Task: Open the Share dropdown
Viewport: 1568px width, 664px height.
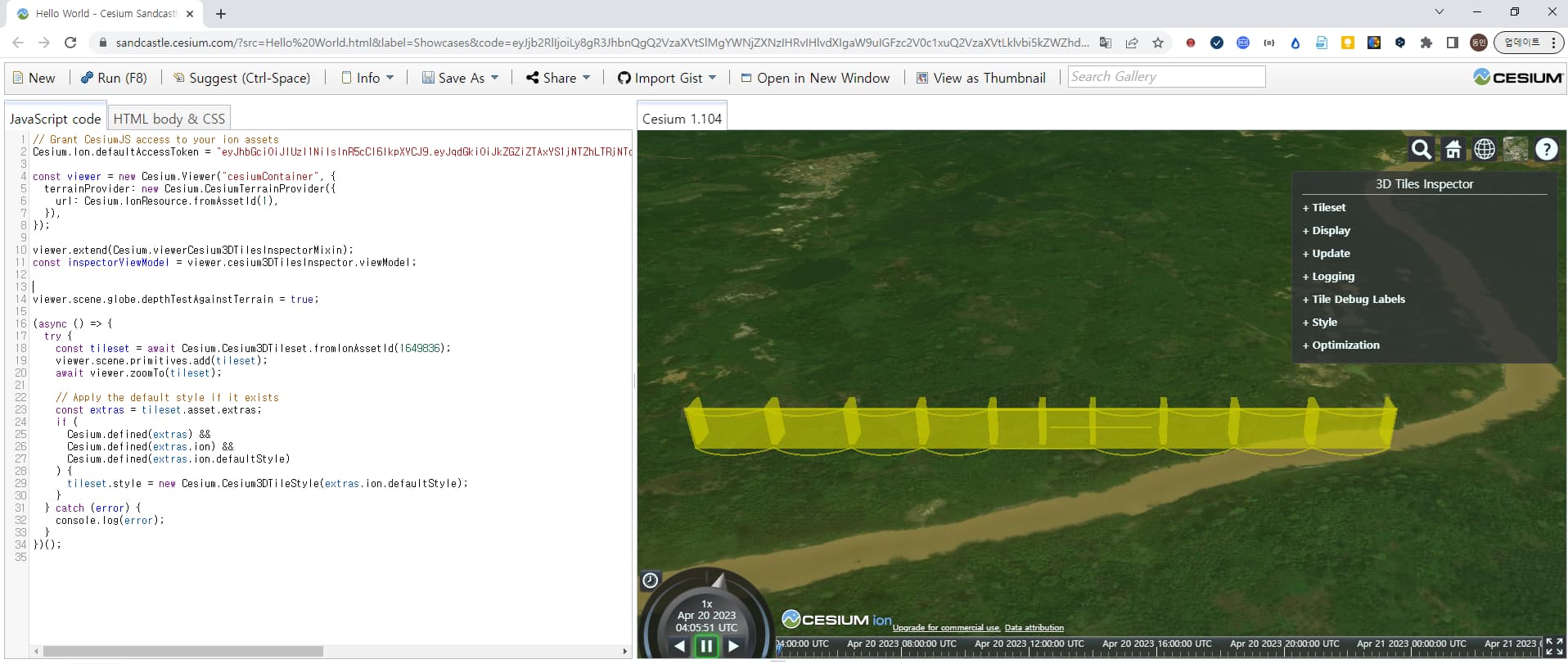Action: [x=558, y=78]
